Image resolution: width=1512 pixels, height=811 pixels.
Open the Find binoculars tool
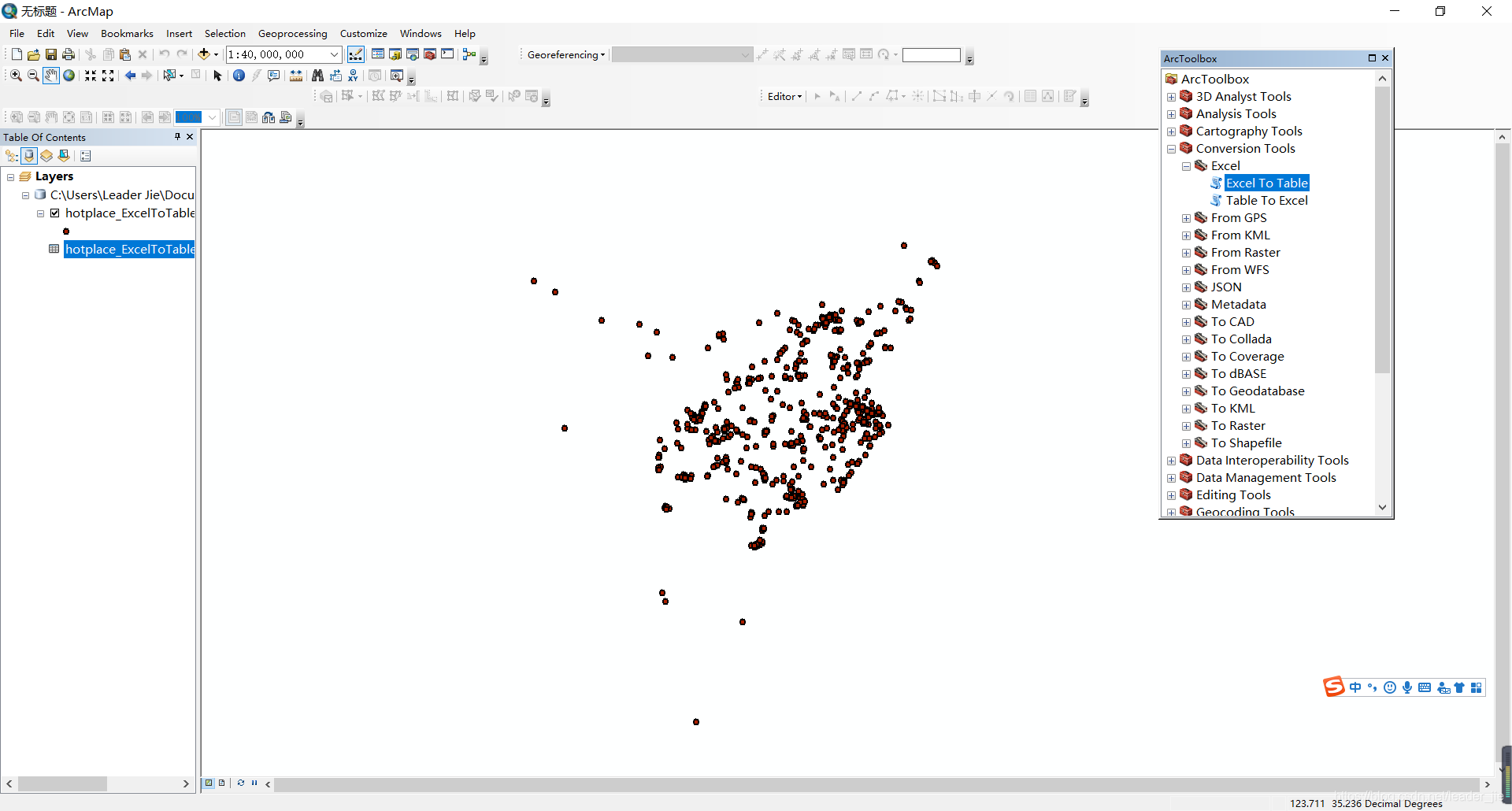[317, 76]
